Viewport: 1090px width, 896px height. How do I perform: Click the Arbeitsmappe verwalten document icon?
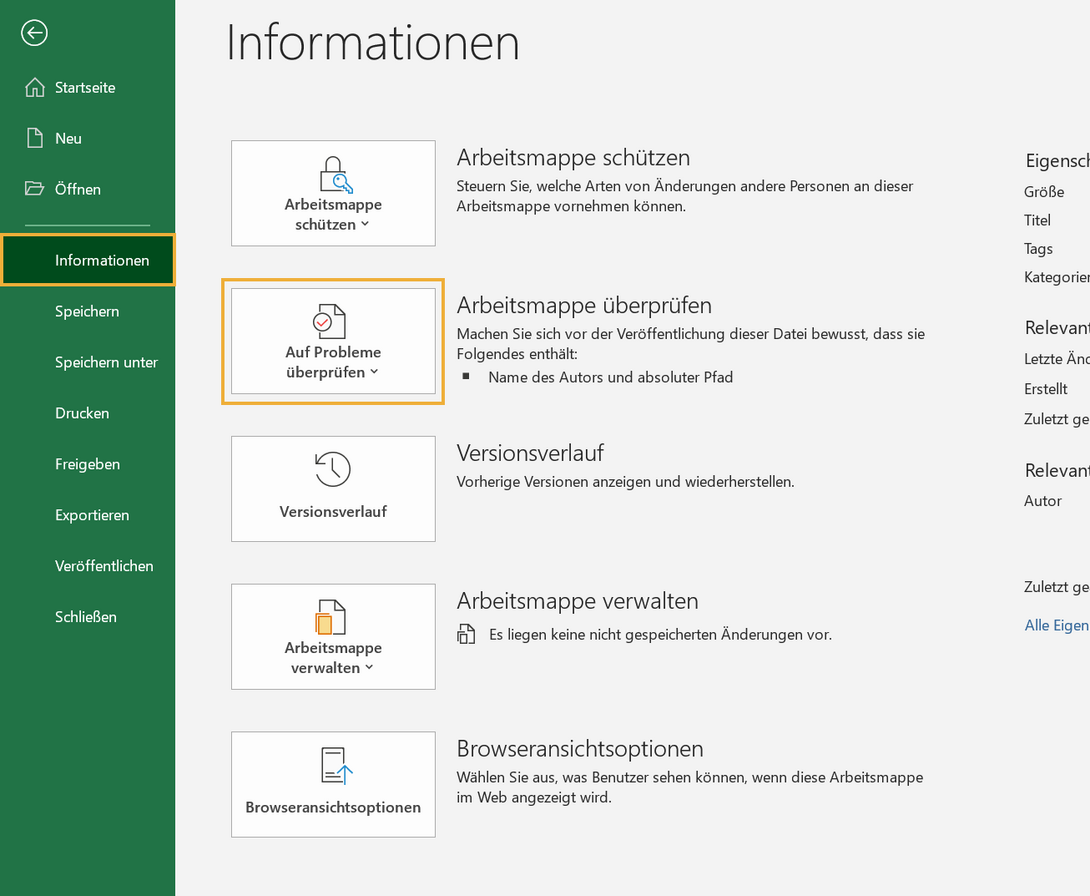(x=333, y=616)
